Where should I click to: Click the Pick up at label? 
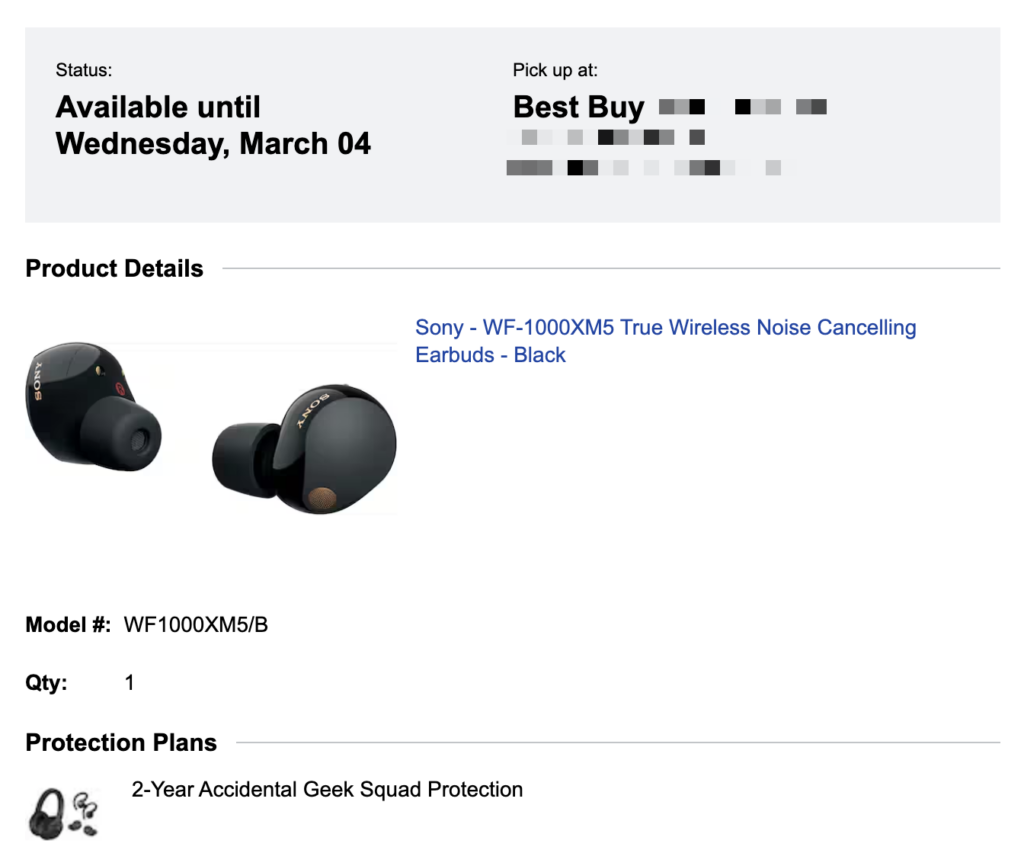click(x=555, y=71)
